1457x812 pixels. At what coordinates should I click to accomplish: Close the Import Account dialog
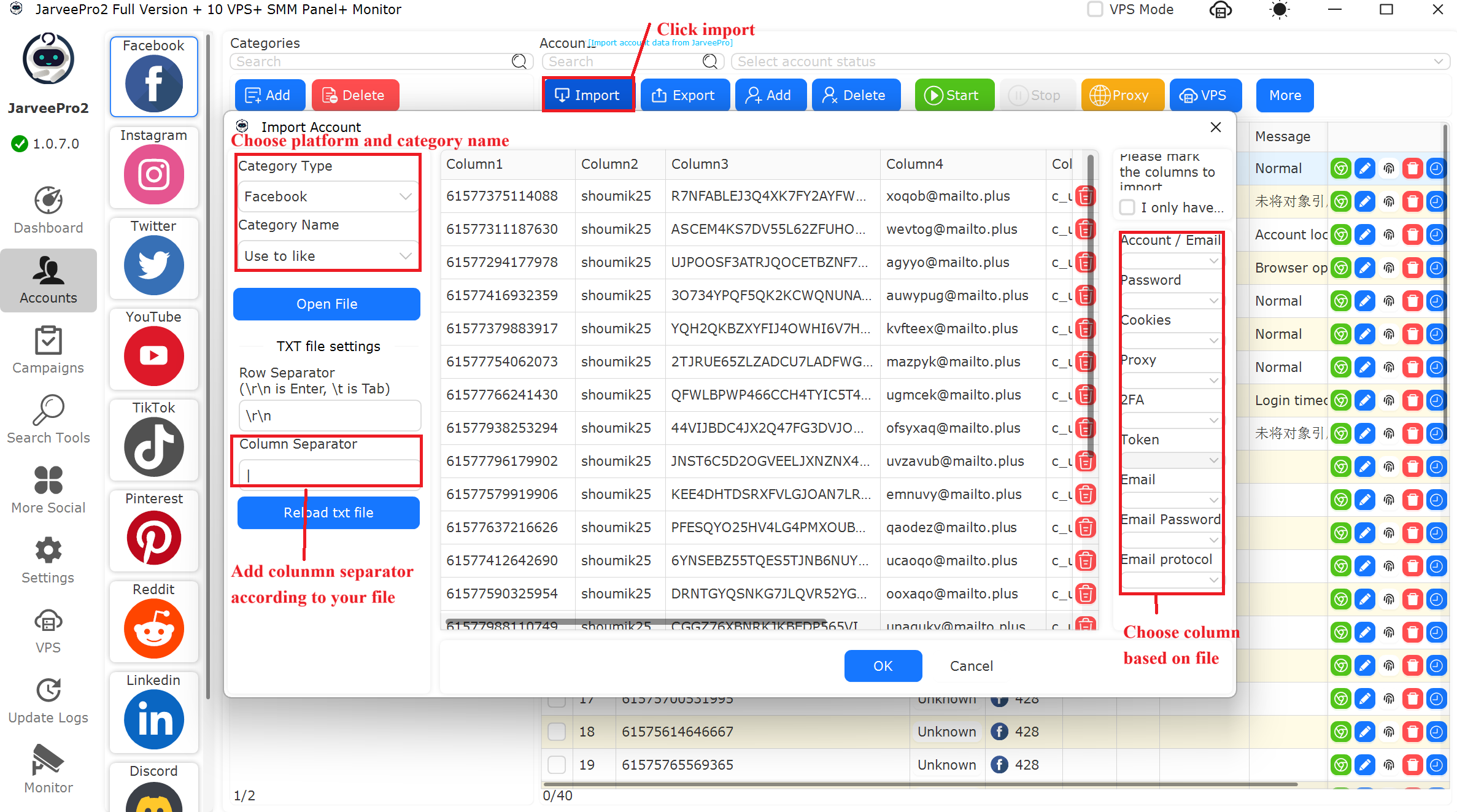coord(1216,127)
